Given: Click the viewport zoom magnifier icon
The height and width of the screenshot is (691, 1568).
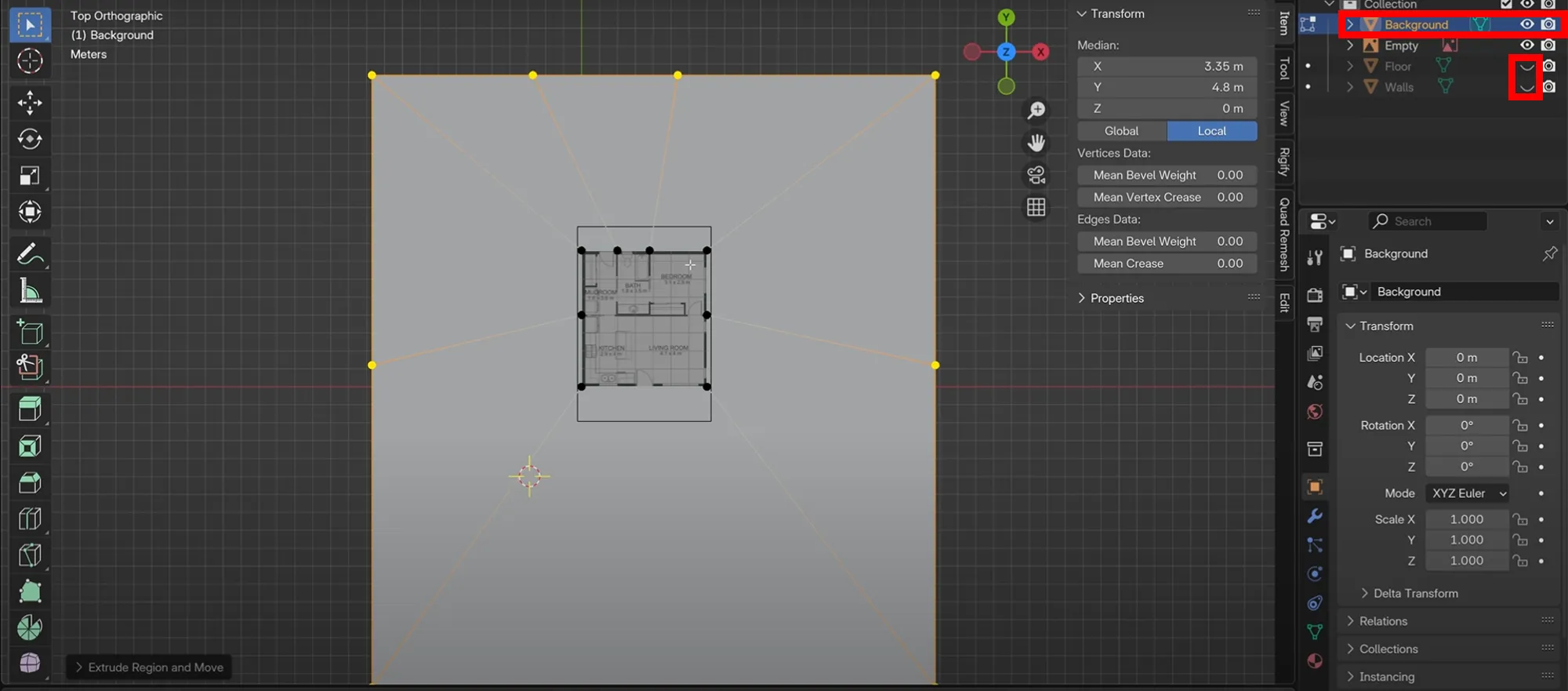Looking at the screenshot, I should tap(1036, 111).
